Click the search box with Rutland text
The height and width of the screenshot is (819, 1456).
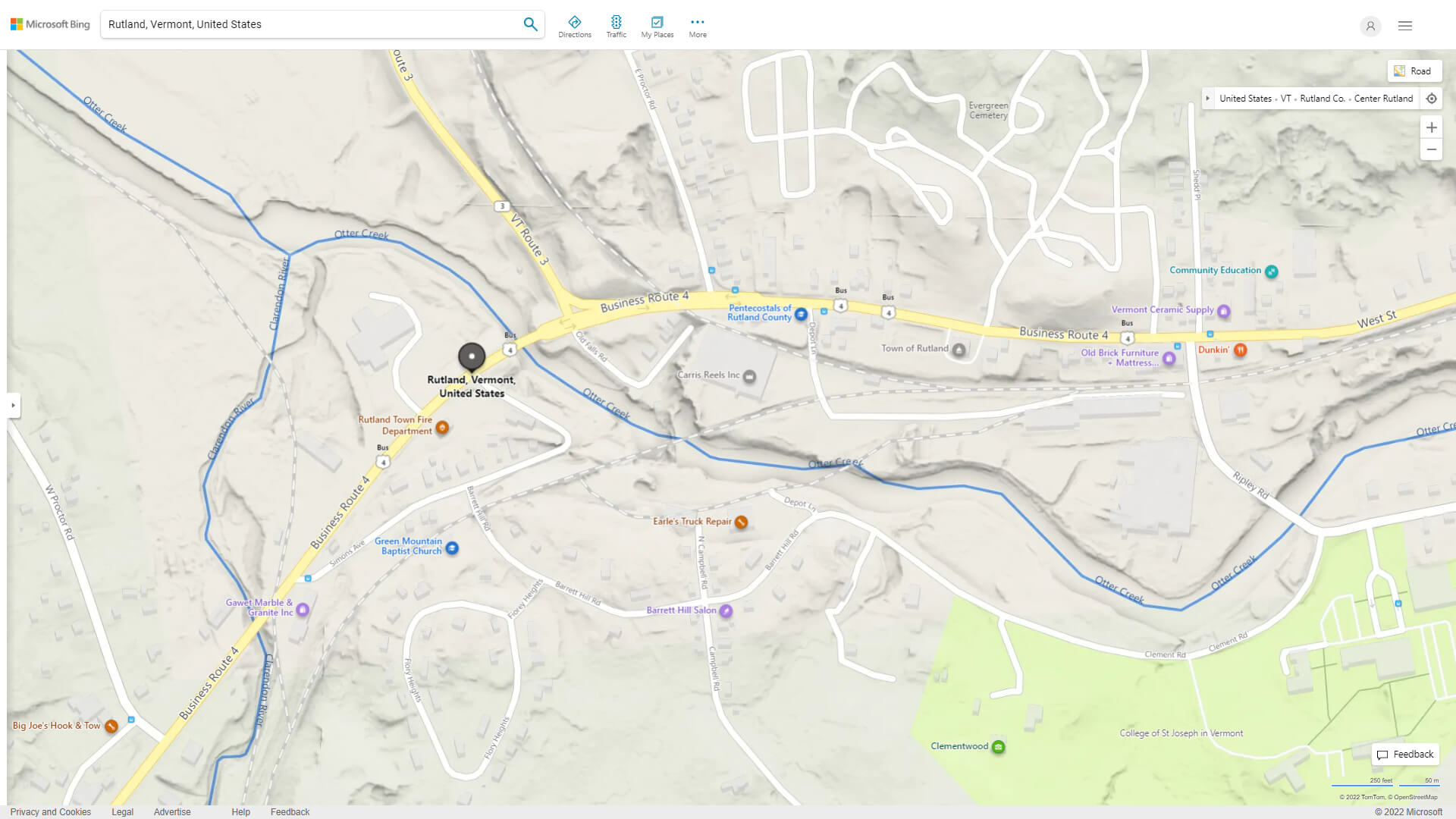311,24
